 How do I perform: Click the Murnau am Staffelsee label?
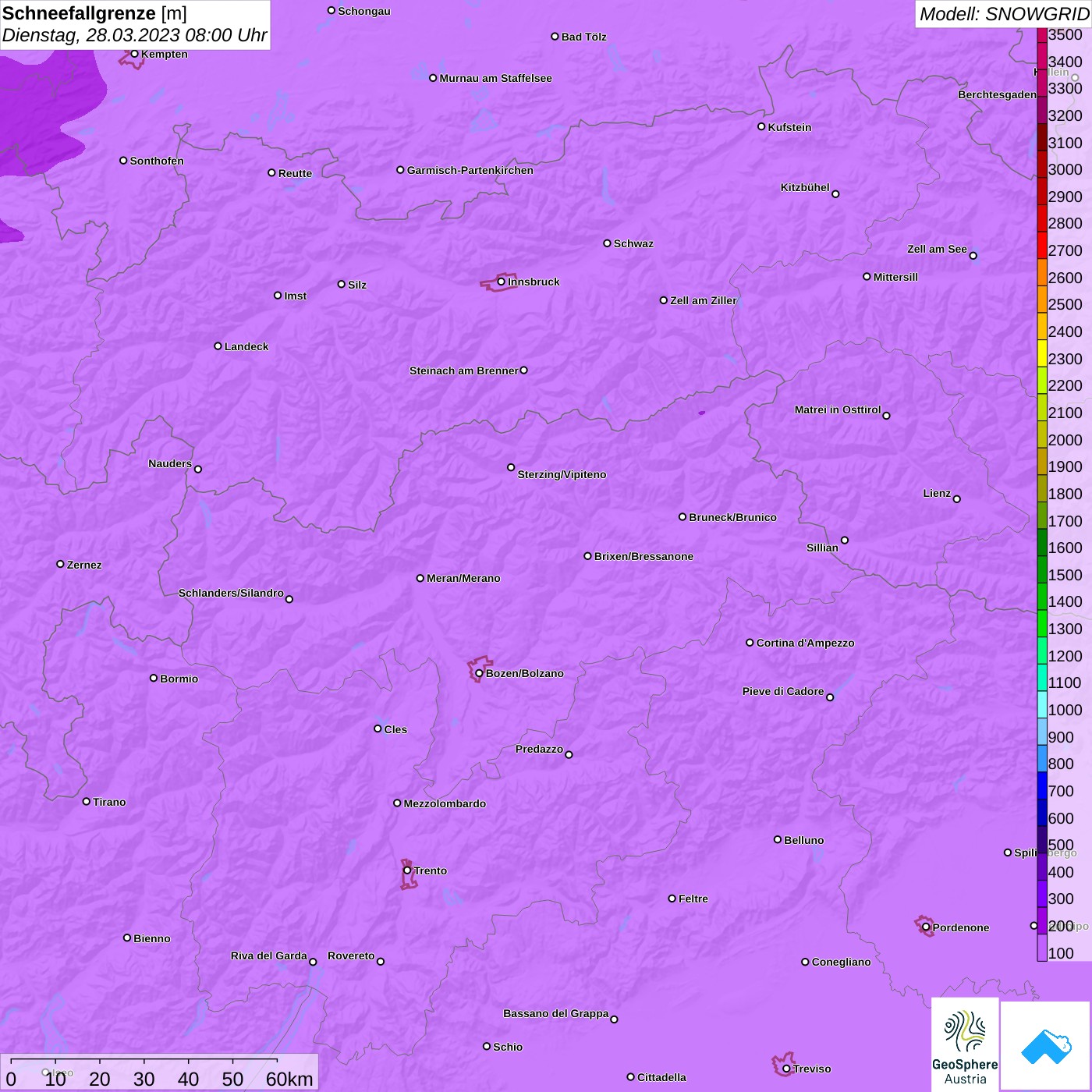point(495,78)
